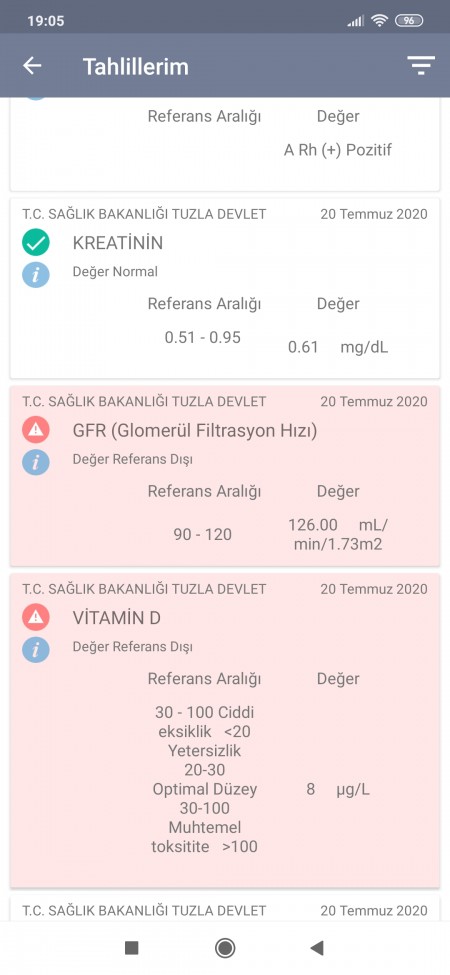Open the KREATİNİN test result card

click(x=225, y=289)
